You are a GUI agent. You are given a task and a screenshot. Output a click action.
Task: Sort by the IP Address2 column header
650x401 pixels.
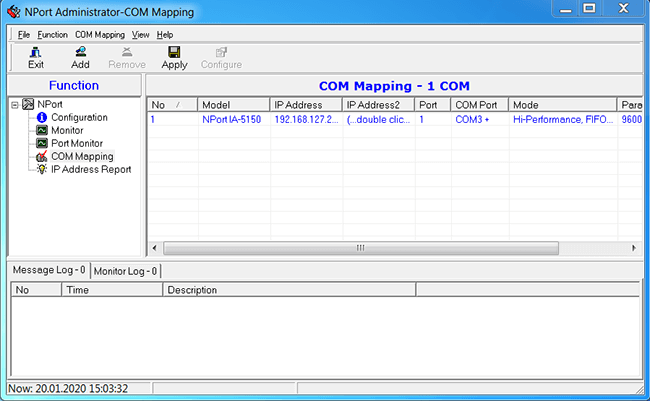click(378, 105)
